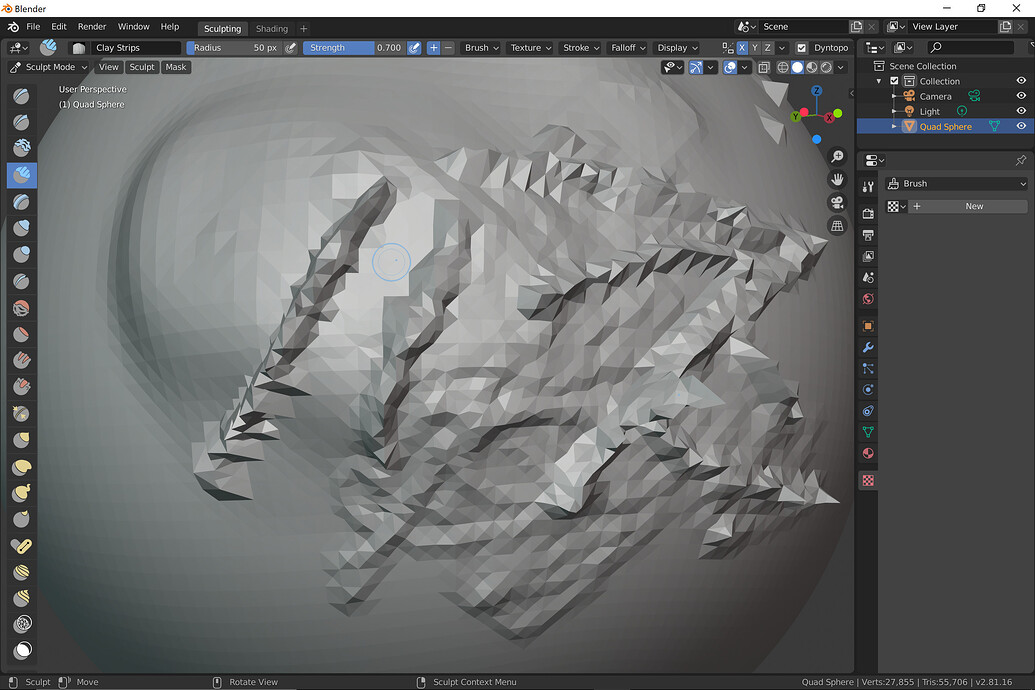Select the Flatten brush tool

(21, 334)
